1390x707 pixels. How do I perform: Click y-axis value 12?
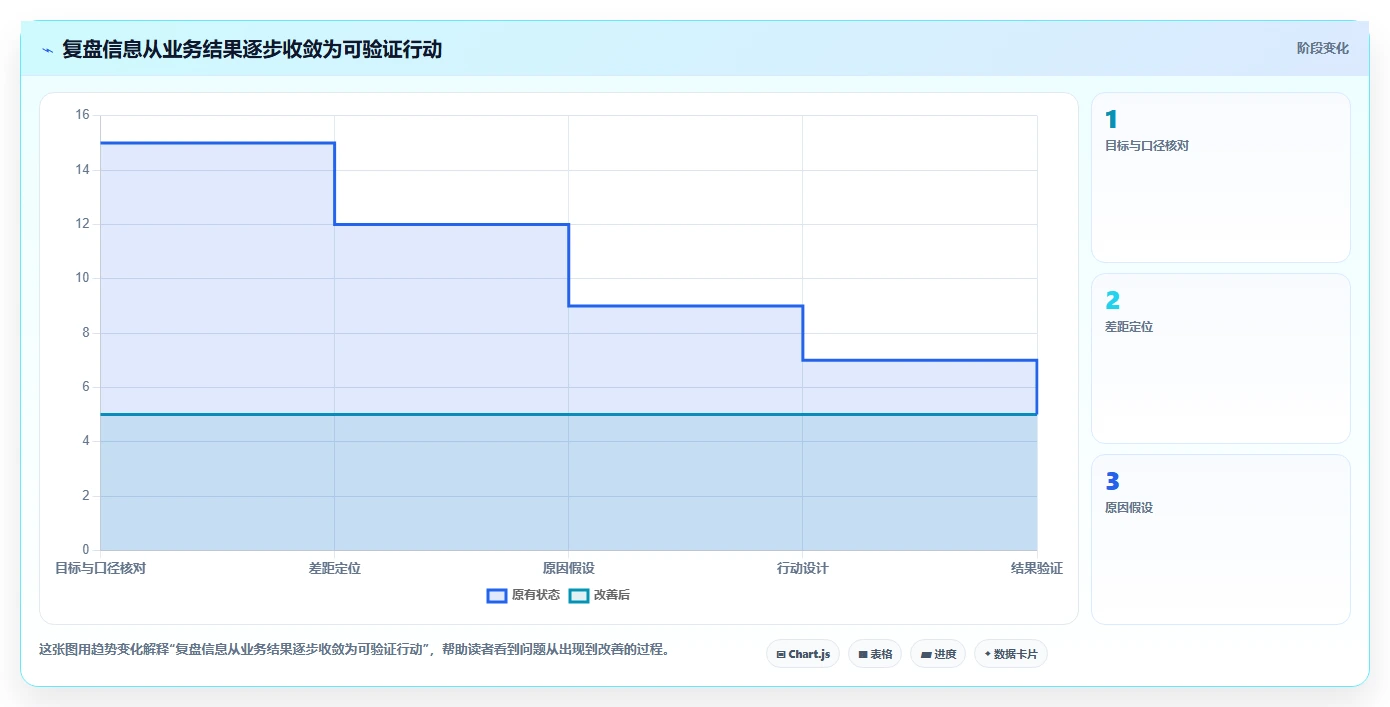82,224
